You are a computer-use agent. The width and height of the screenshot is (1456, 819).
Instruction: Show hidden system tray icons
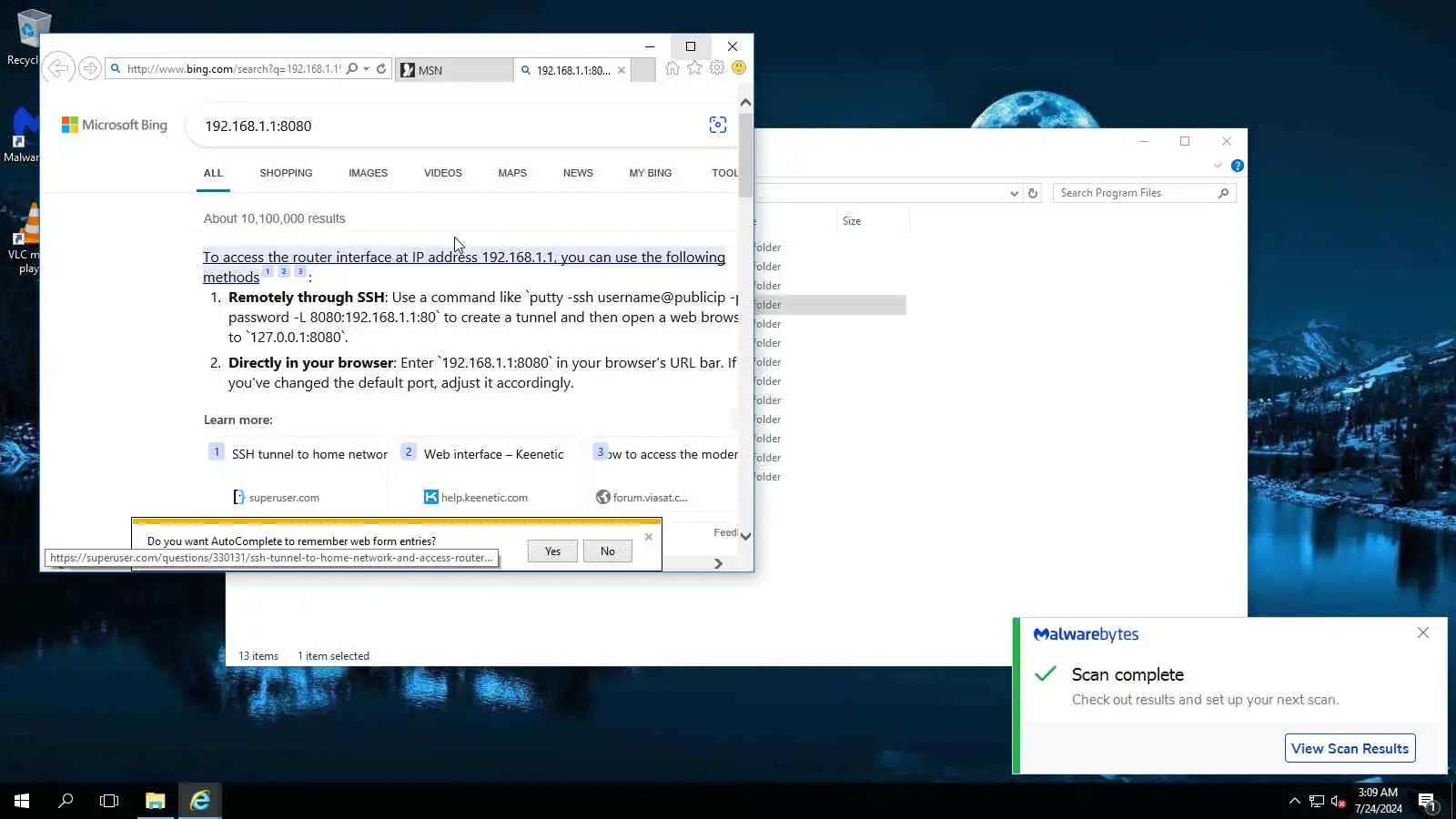pos(1295,801)
